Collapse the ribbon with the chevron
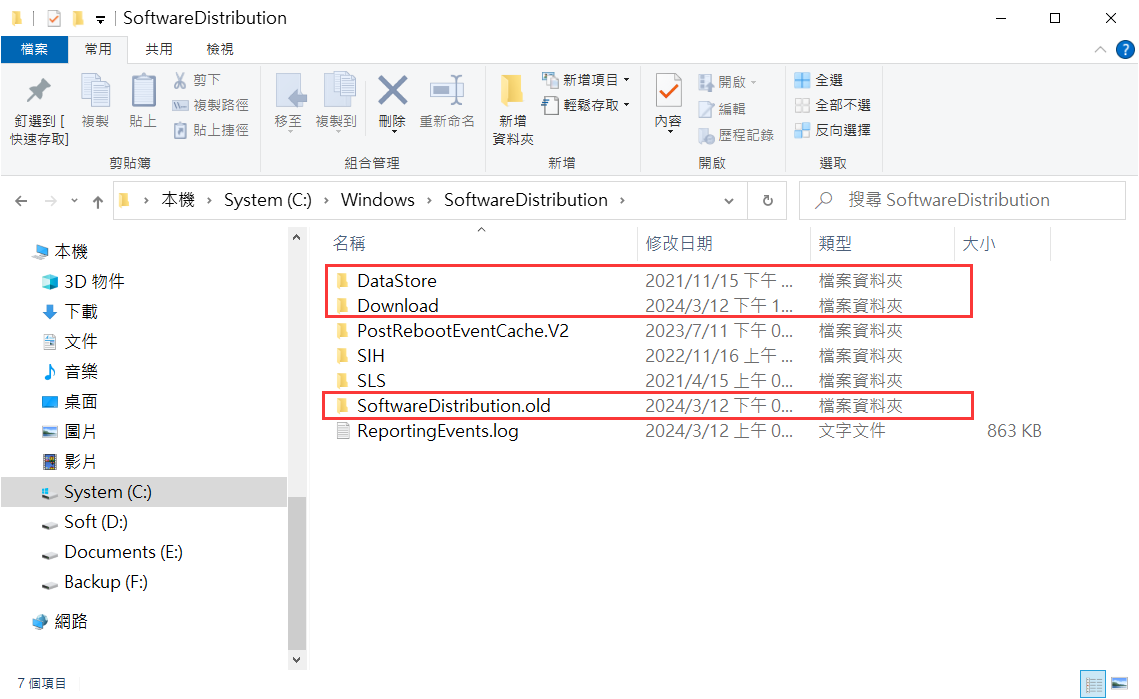Image resolution: width=1139 pixels, height=699 pixels. coord(1100,49)
